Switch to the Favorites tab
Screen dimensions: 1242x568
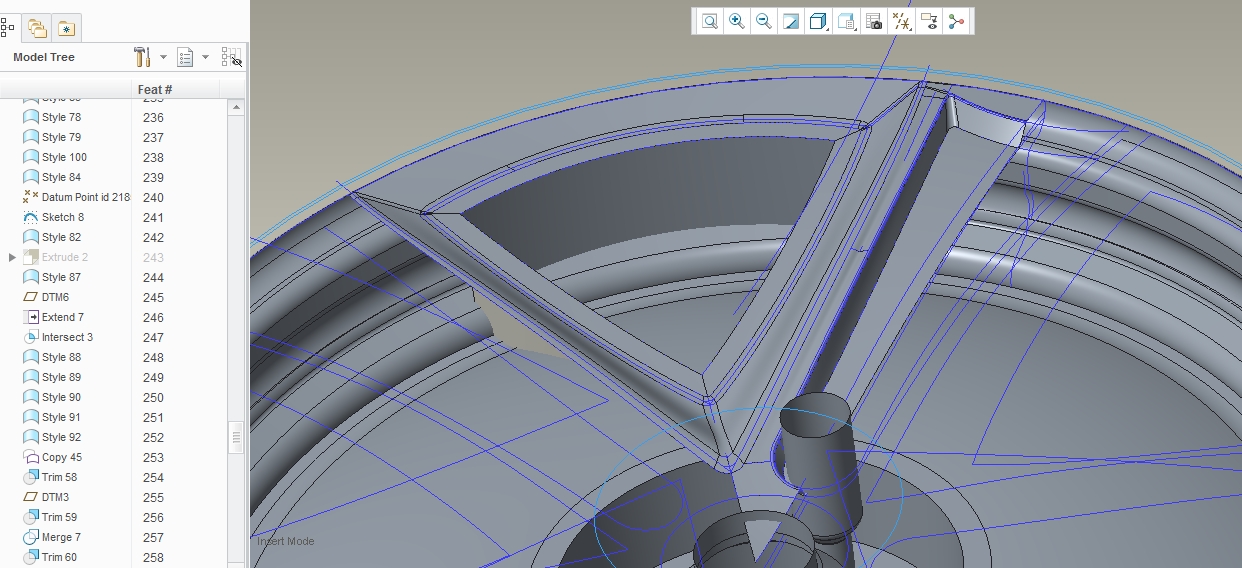pos(66,28)
